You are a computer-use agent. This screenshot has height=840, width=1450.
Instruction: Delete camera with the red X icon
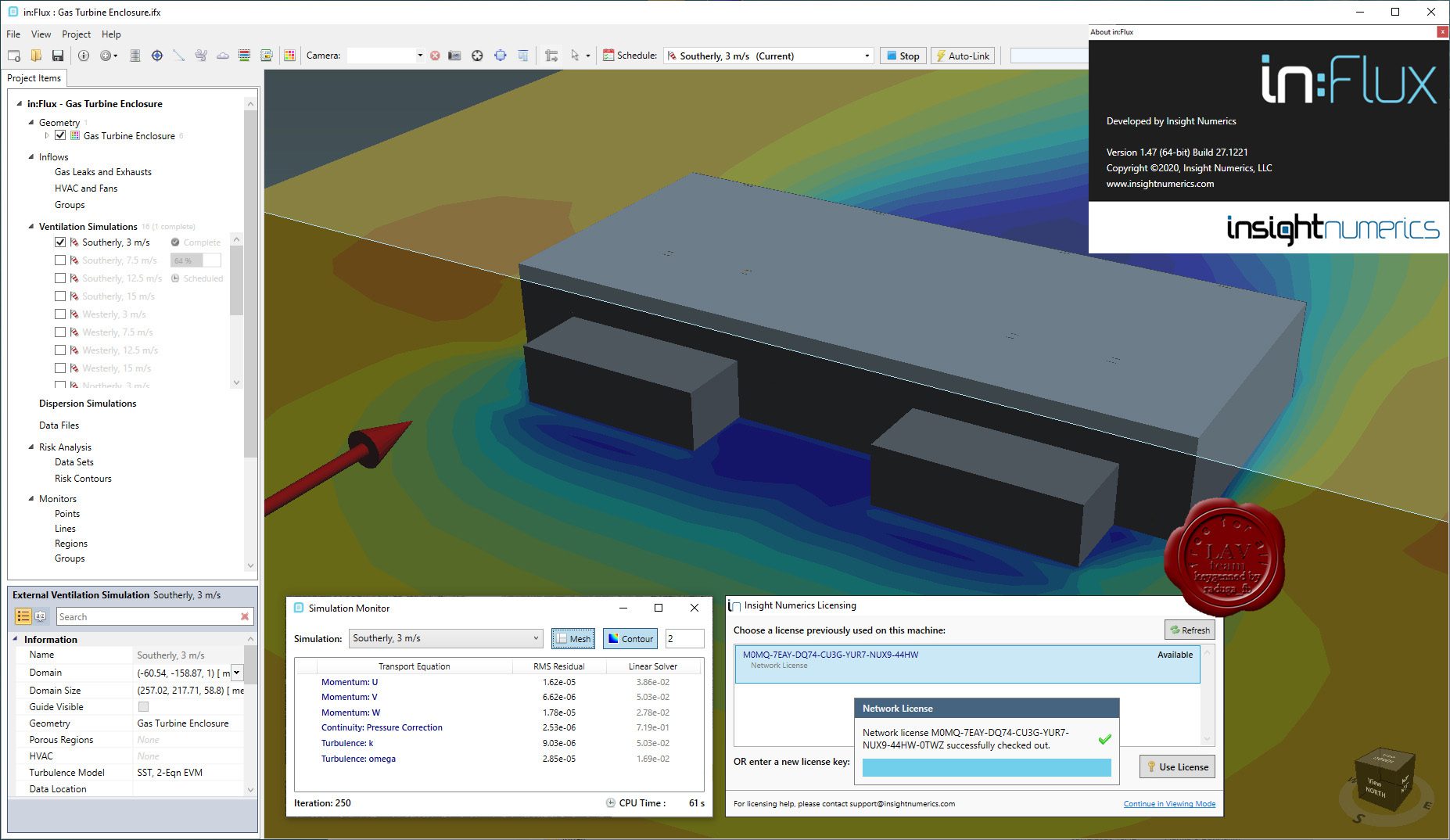435,56
